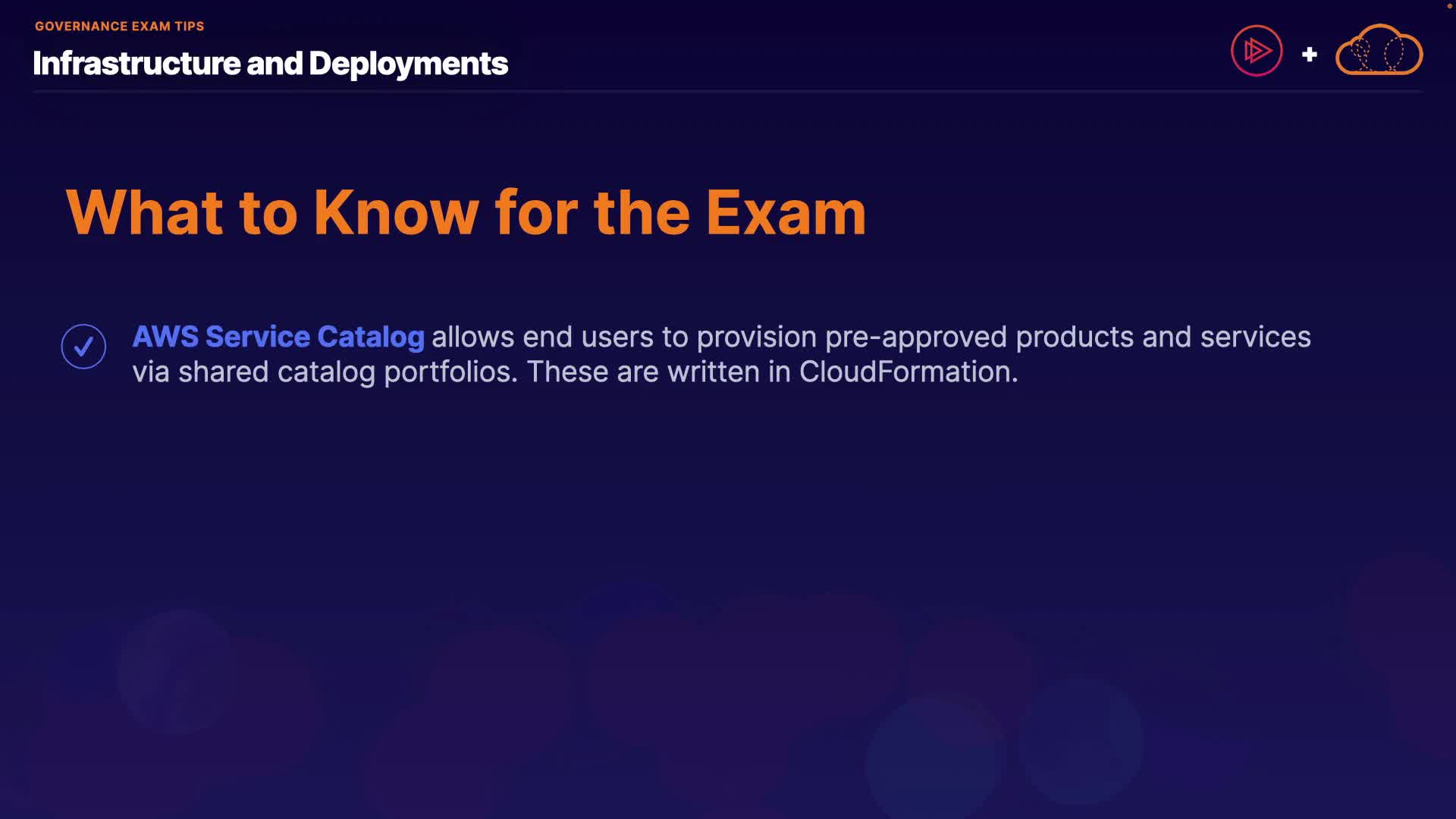This screenshot has width=1456, height=819.
Task: Click the word "Know" in the orange heading
Action: (x=396, y=213)
